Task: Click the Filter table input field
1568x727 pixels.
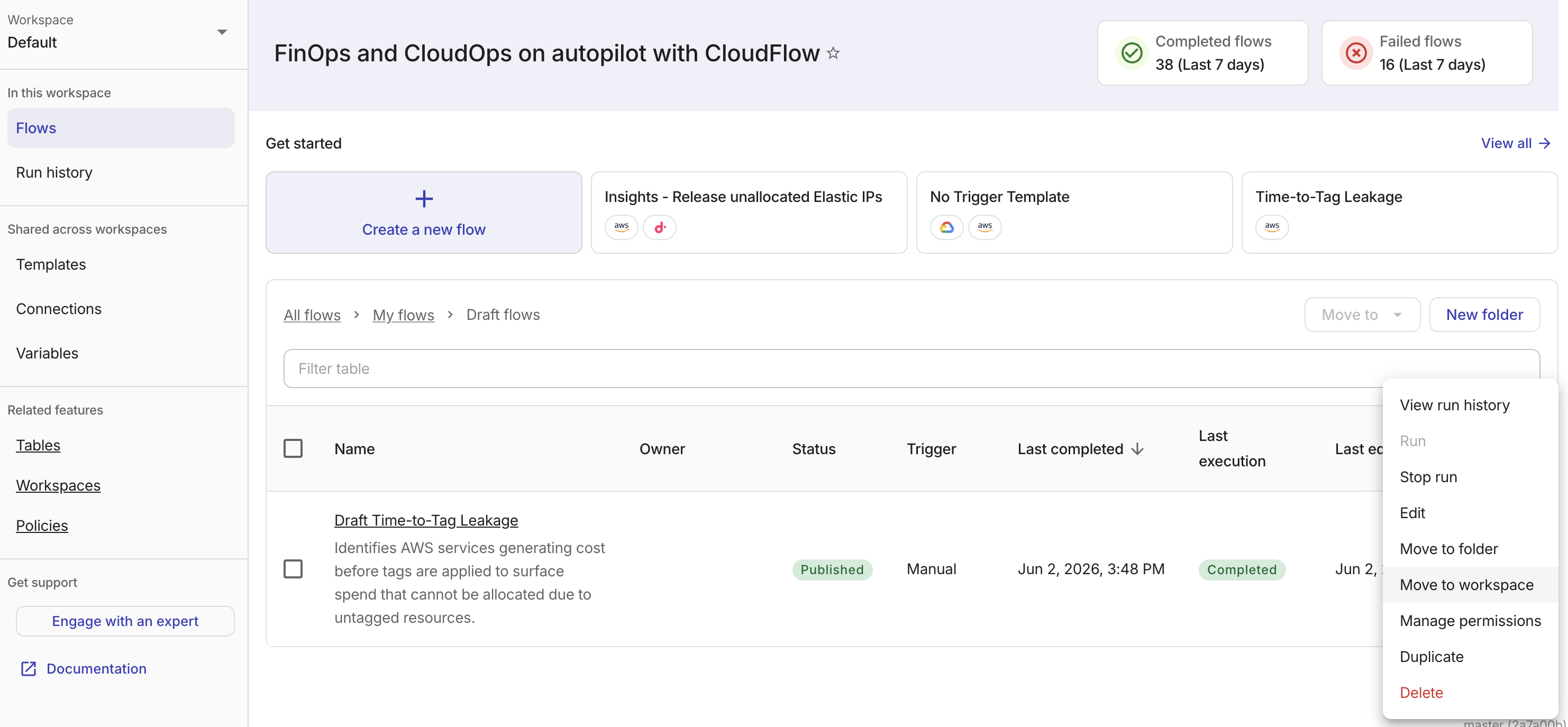Action: coord(912,369)
